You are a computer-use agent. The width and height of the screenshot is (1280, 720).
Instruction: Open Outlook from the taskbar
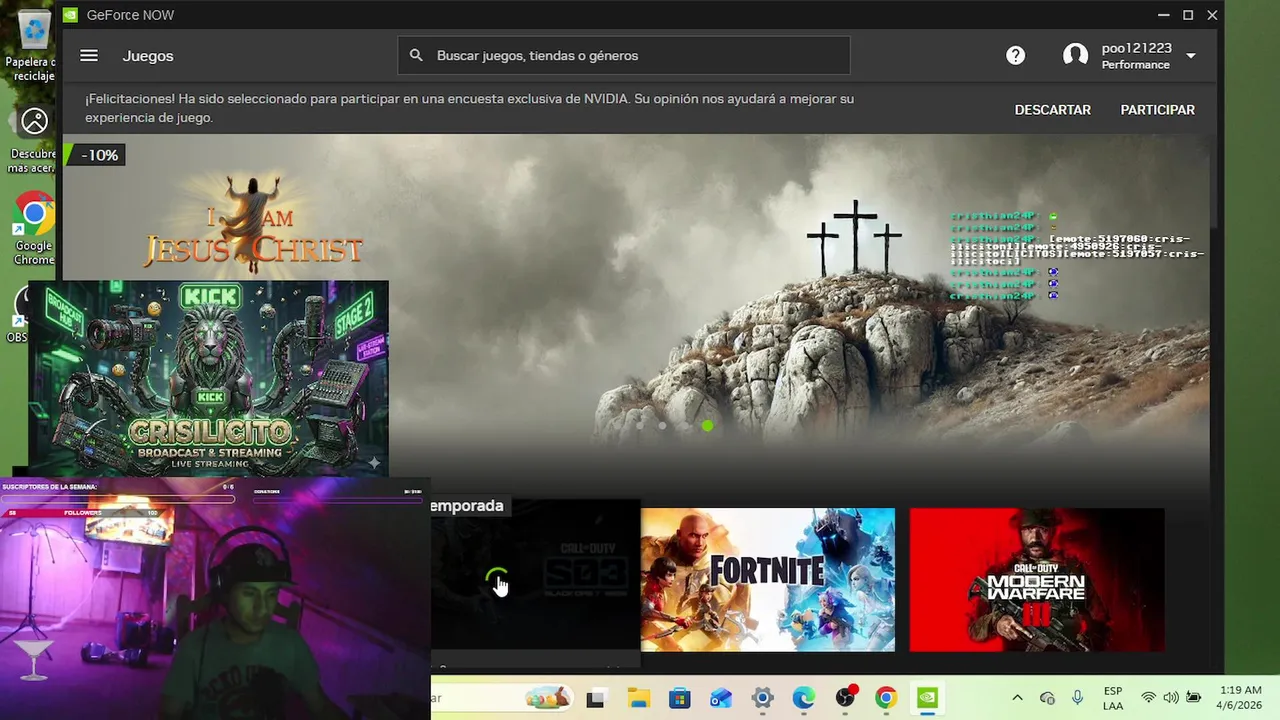721,698
